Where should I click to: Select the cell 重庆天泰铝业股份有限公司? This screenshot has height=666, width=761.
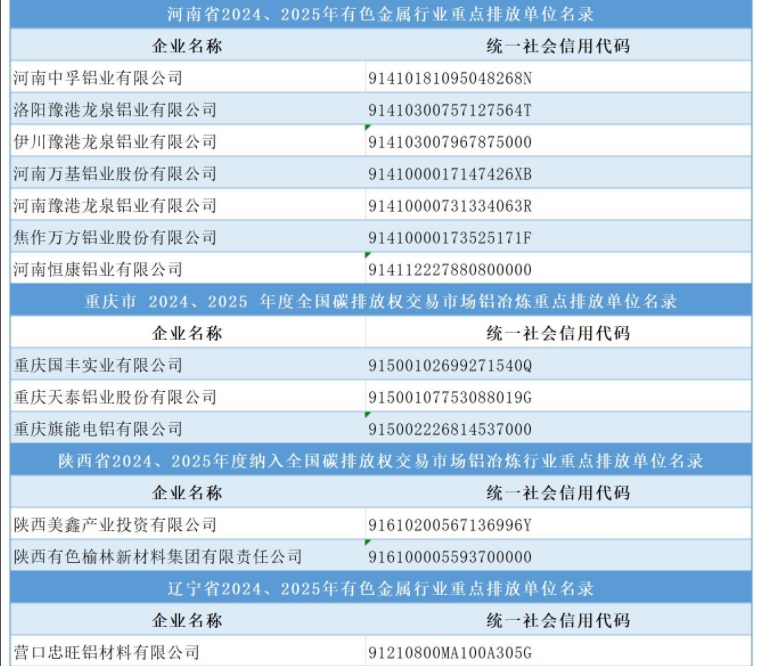coord(187,397)
